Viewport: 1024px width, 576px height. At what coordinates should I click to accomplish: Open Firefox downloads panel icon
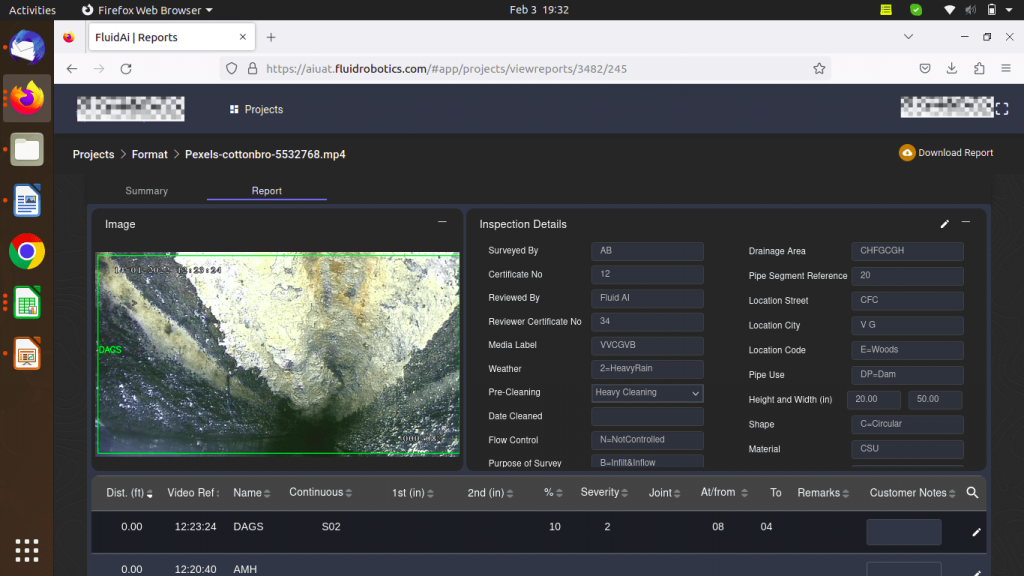951,69
